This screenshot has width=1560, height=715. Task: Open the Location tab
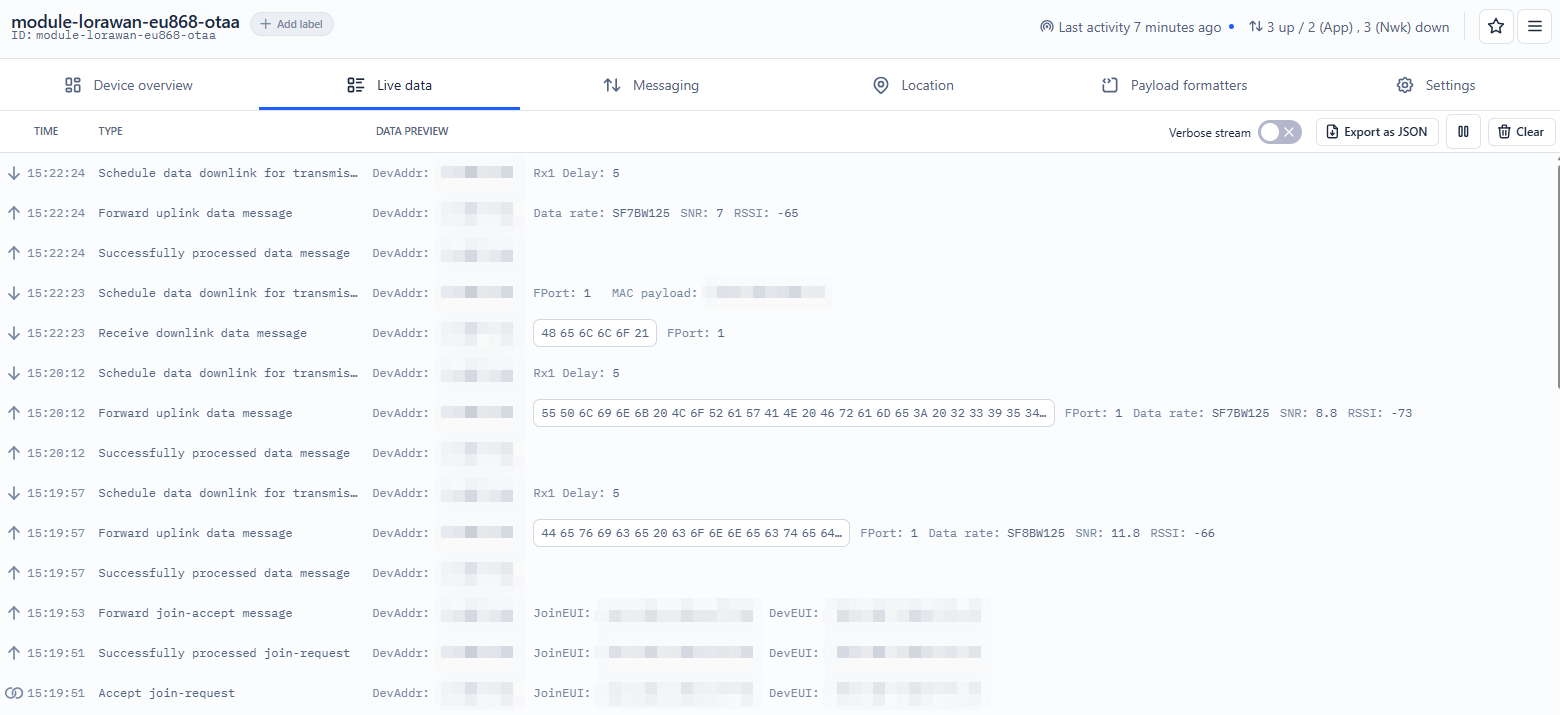click(x=913, y=86)
